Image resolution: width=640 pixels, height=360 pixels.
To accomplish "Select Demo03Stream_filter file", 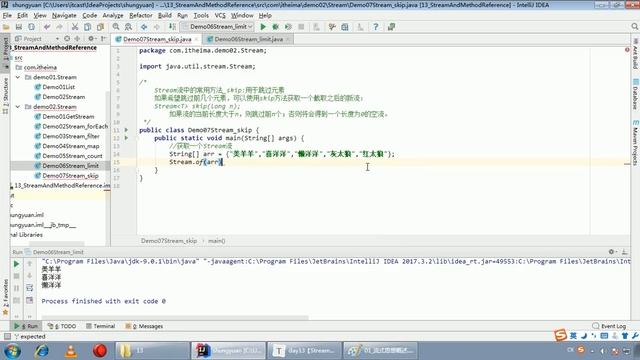I will point(71,136).
